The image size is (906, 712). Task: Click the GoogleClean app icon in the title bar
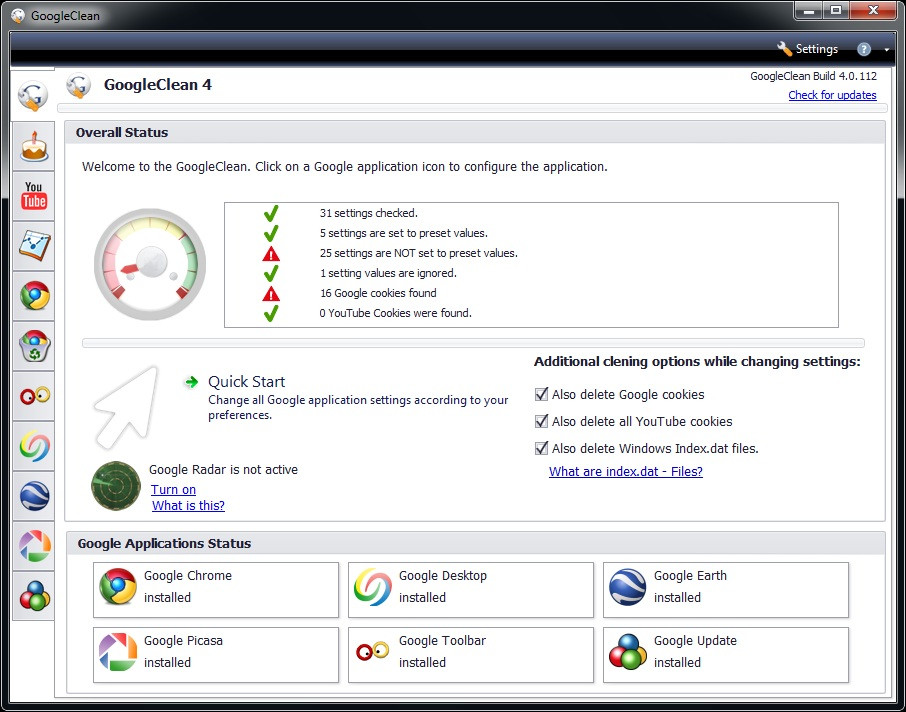click(18, 16)
